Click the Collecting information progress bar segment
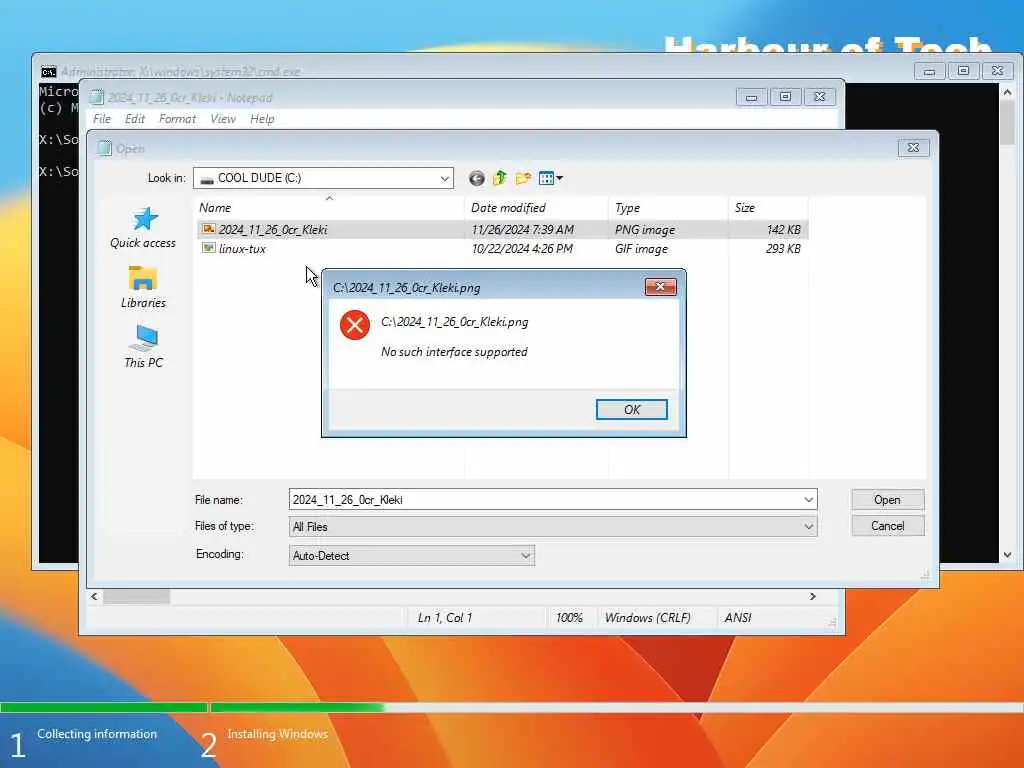 (104, 707)
